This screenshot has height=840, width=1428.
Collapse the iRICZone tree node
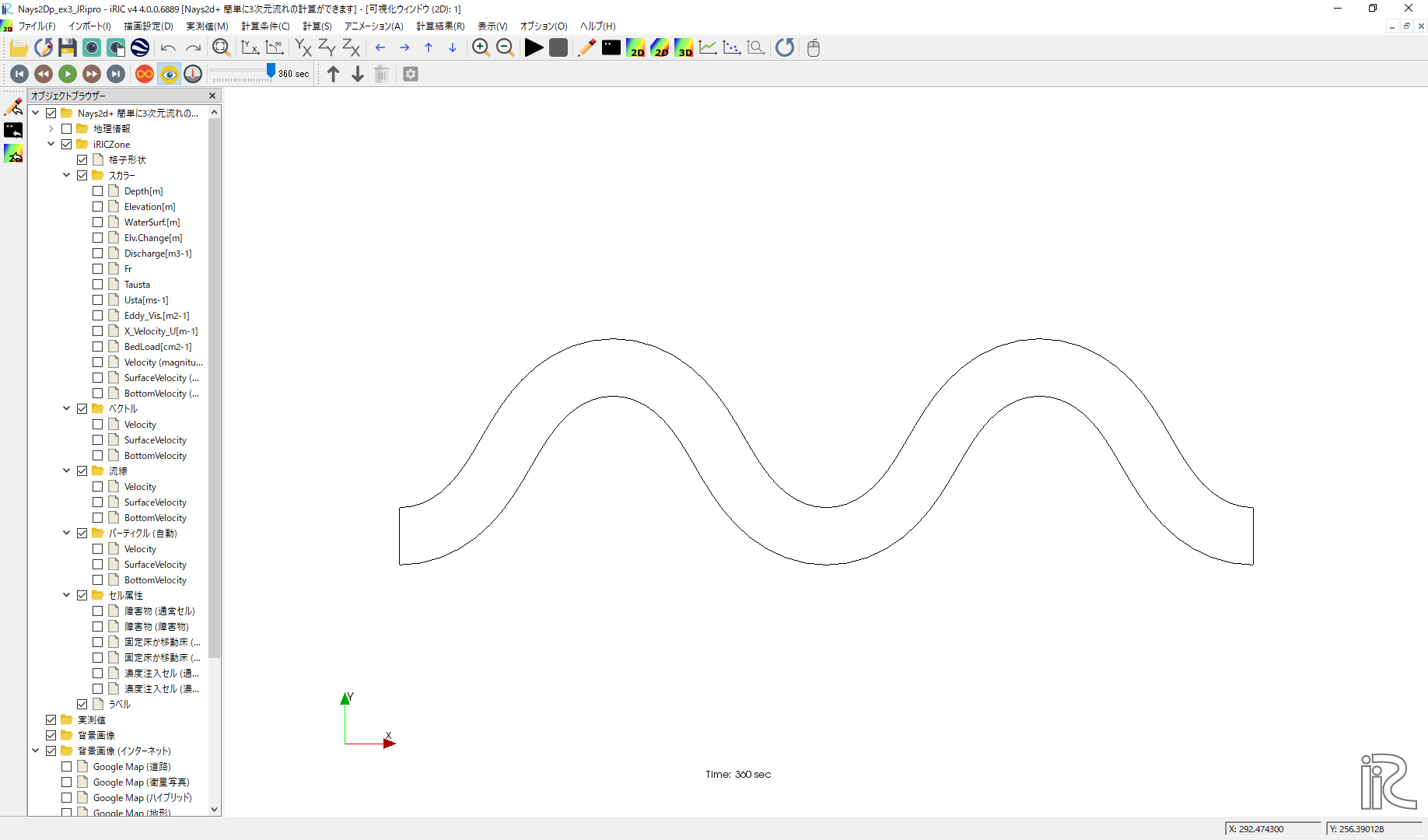tap(51, 144)
